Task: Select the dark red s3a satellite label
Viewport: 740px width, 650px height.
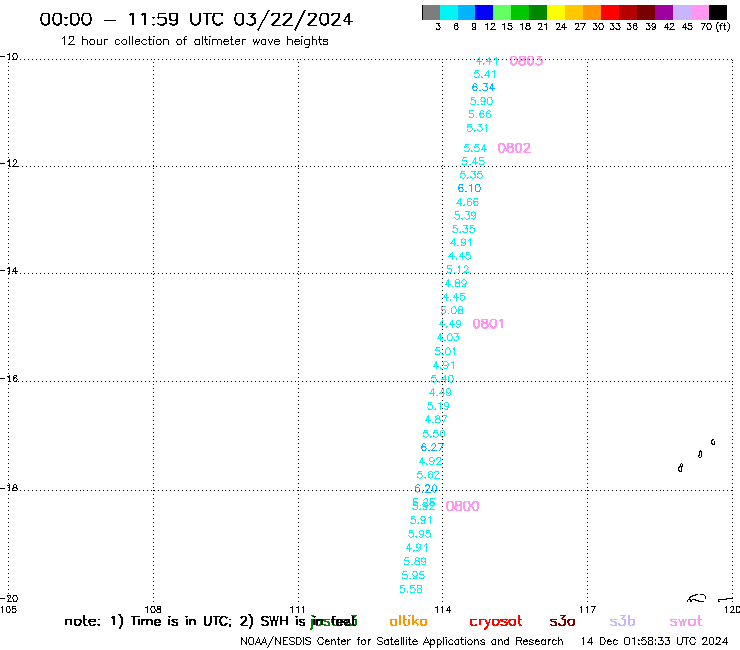Action: [x=563, y=622]
